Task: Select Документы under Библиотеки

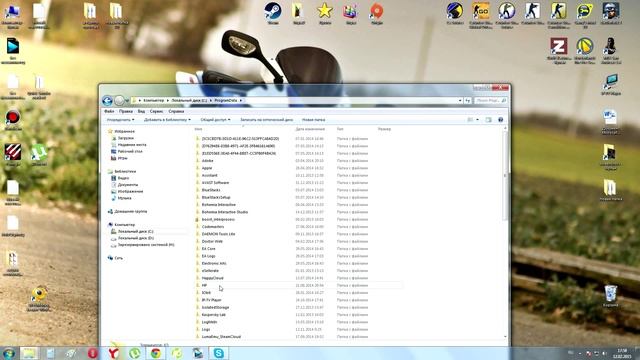Action: pos(128,185)
